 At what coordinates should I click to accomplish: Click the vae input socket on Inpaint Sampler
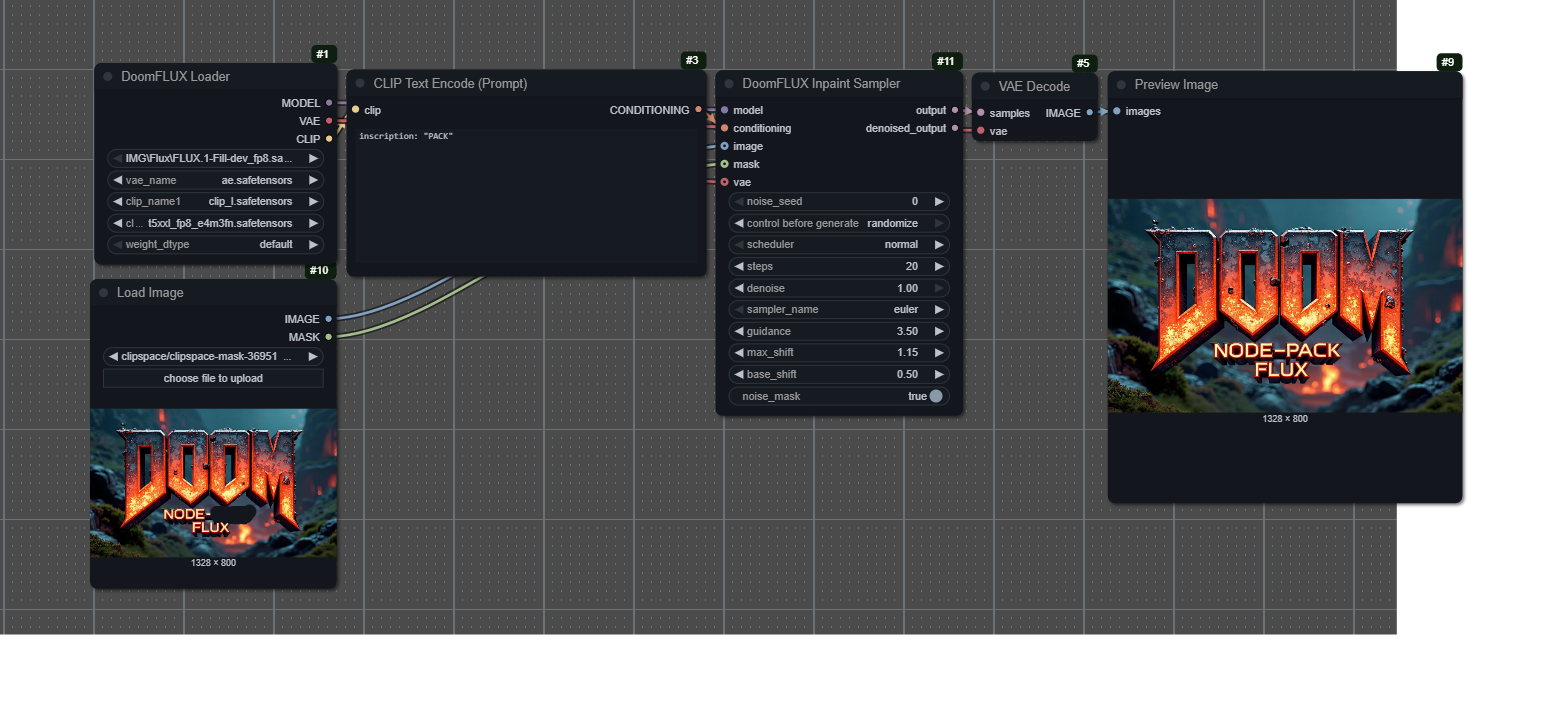coord(724,182)
